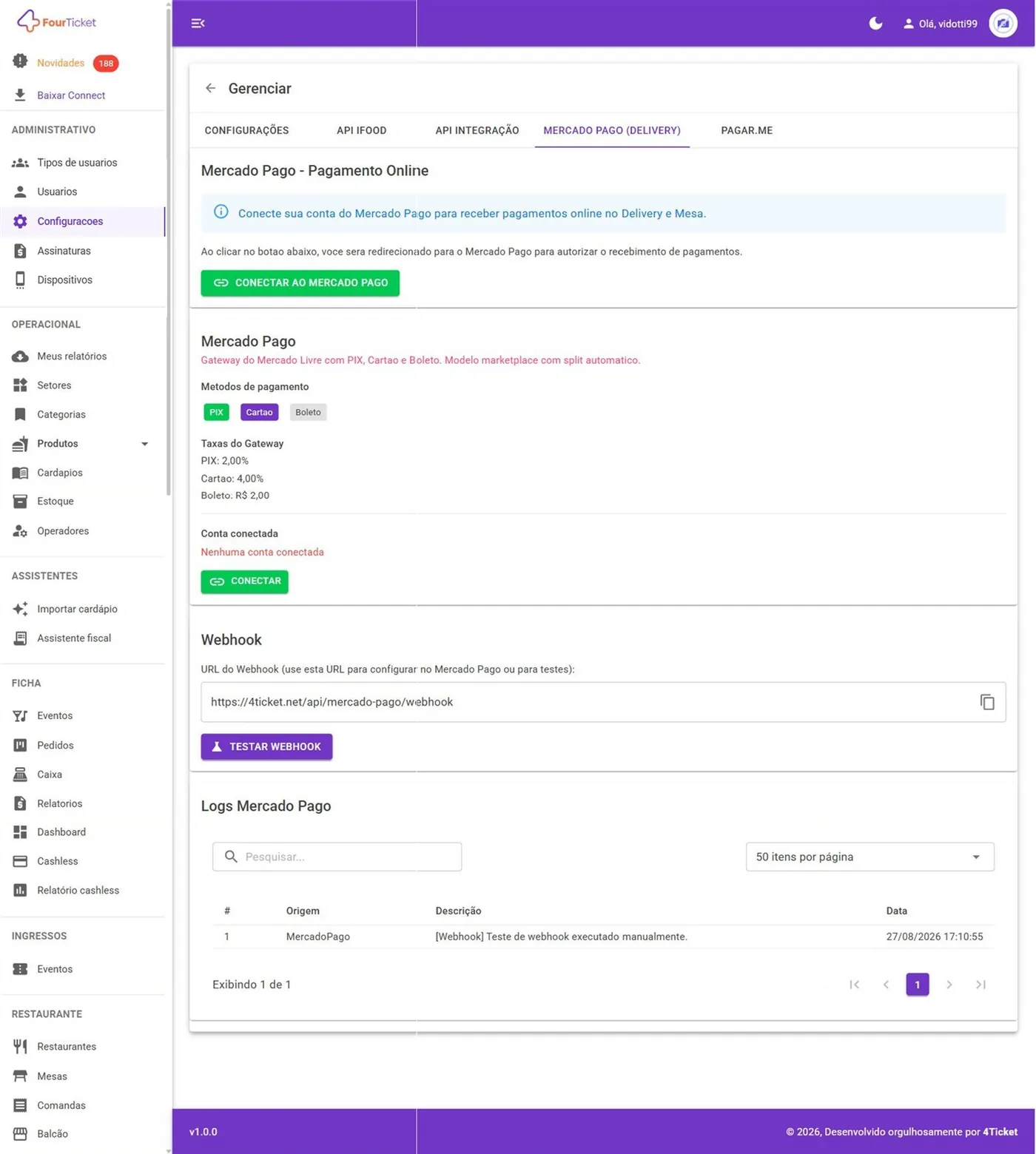Open the Assinaturas sidebar icon

(x=20, y=251)
